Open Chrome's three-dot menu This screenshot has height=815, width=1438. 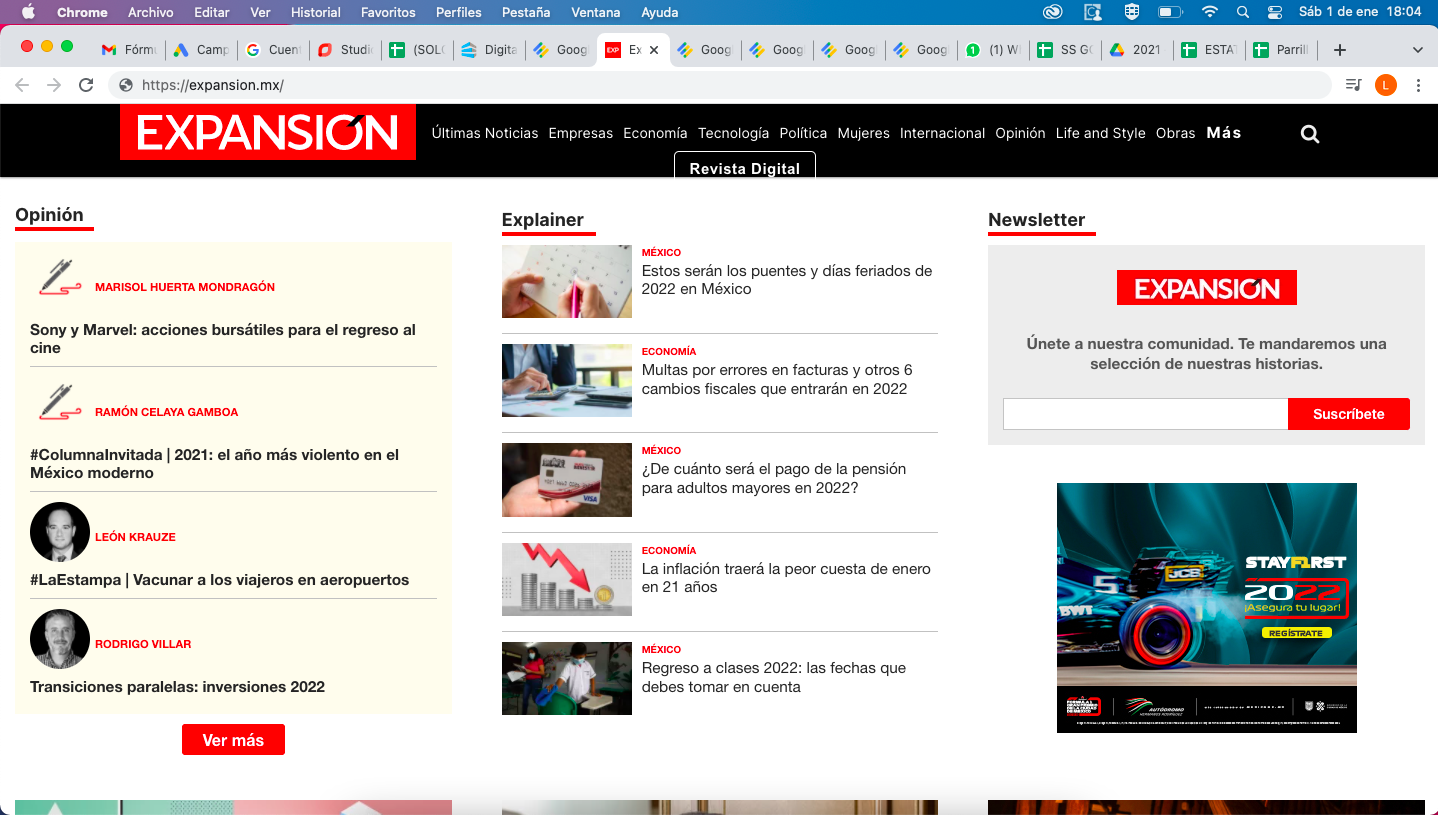click(x=1418, y=85)
